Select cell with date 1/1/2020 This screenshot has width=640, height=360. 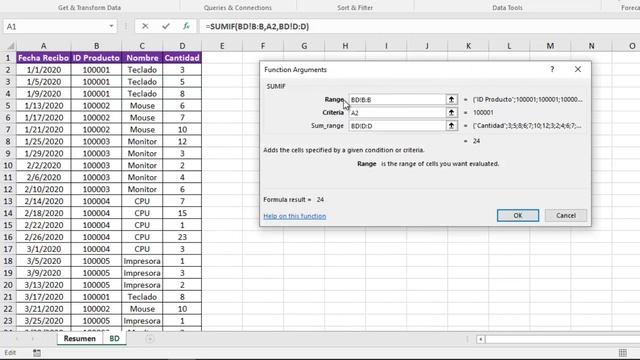[43, 70]
